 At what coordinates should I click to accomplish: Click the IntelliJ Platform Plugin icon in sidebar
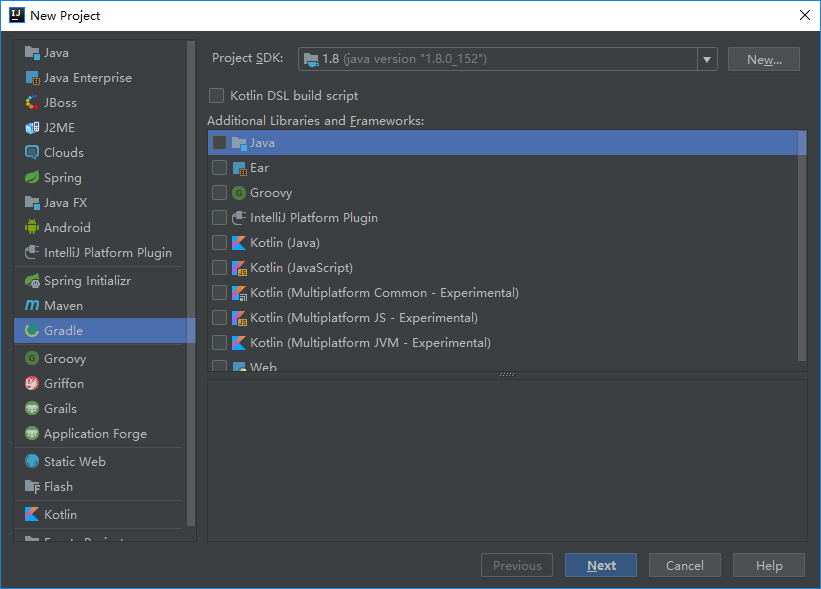tap(32, 252)
